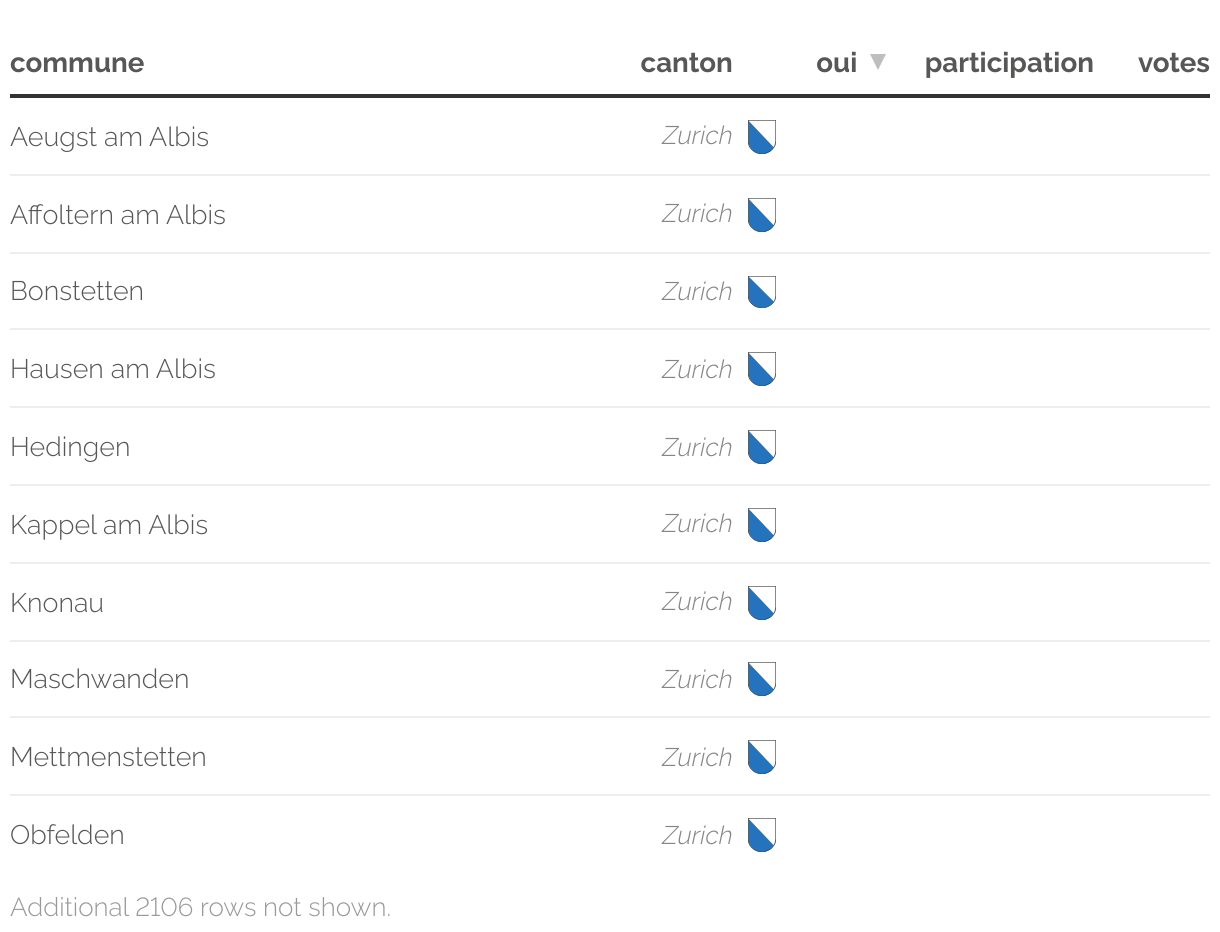The width and height of the screenshot is (1220, 932).
Task: Click Zurich shield icon in Mettmenstetten row
Action: pos(761,757)
